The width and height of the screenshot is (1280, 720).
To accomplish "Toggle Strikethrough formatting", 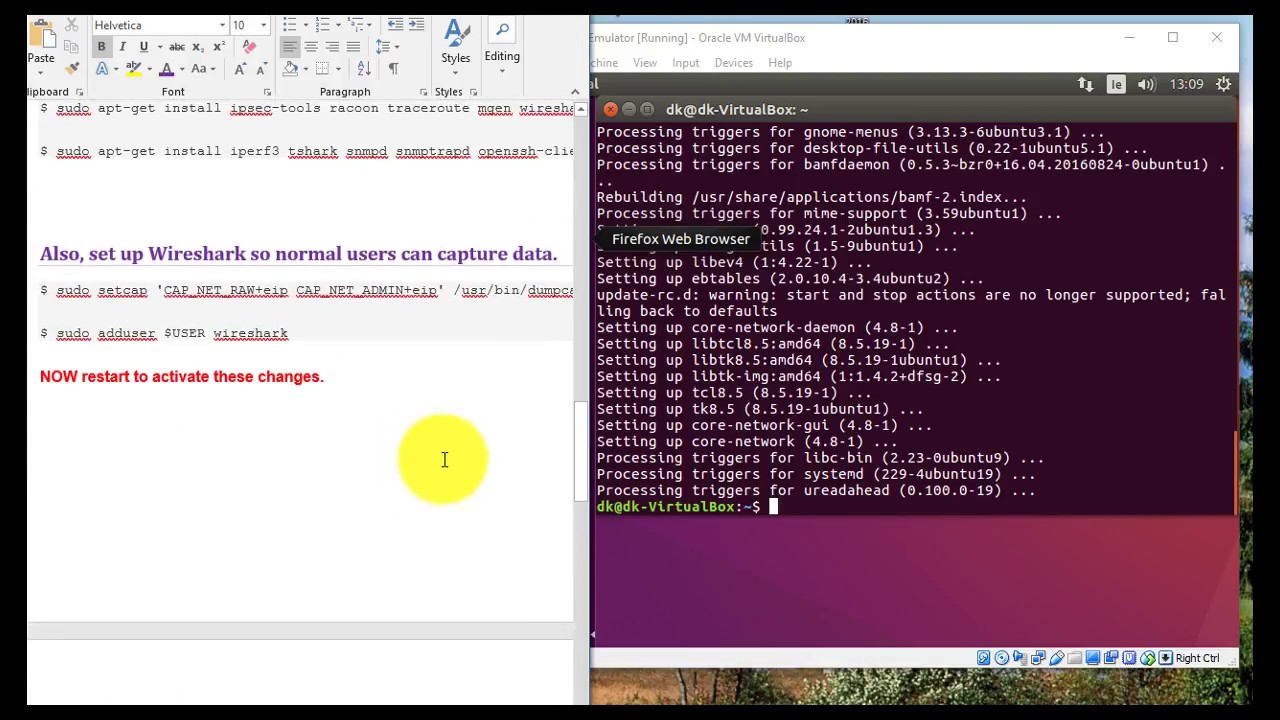I will [x=177, y=47].
